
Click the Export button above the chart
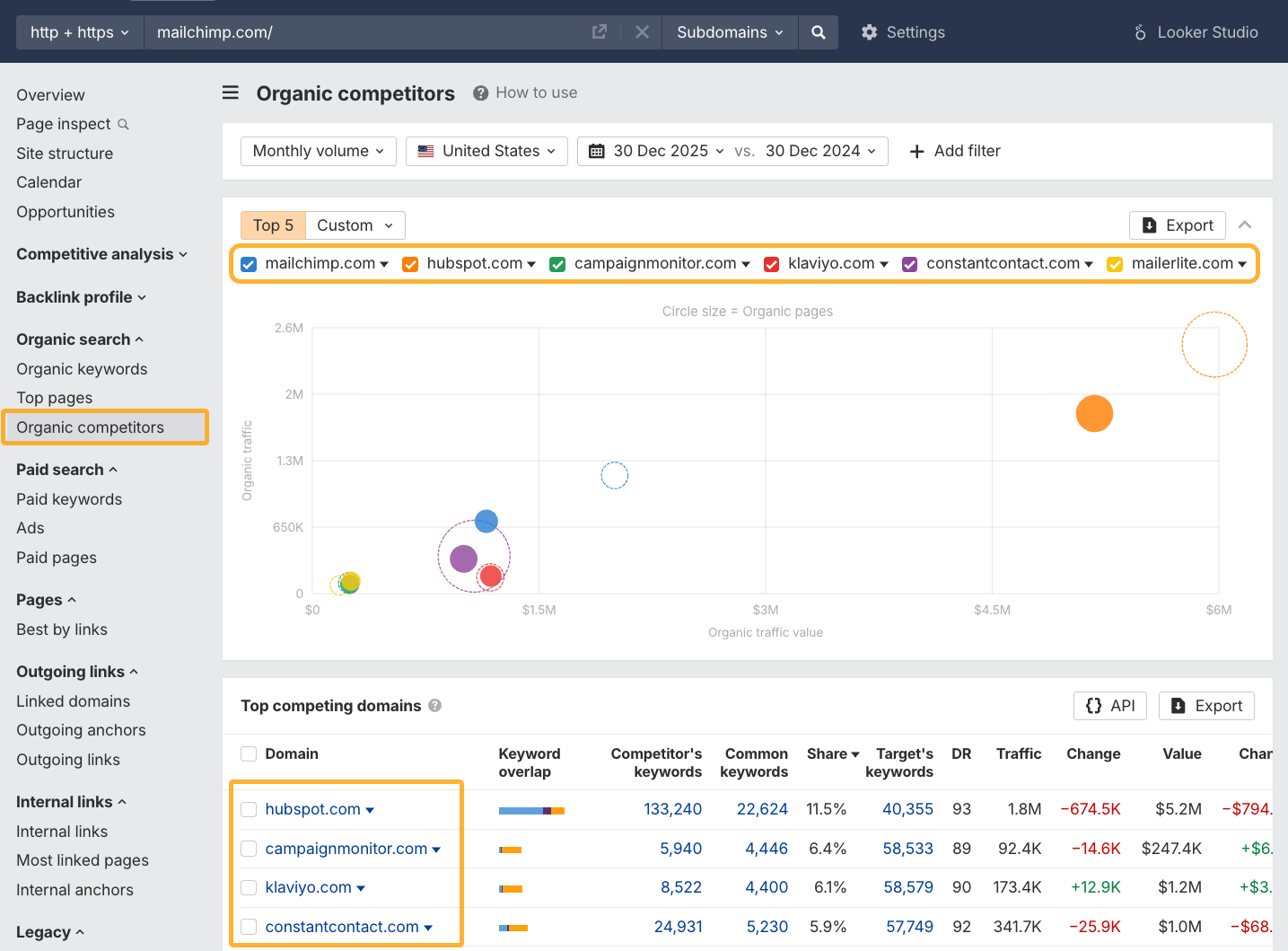[x=1177, y=225]
